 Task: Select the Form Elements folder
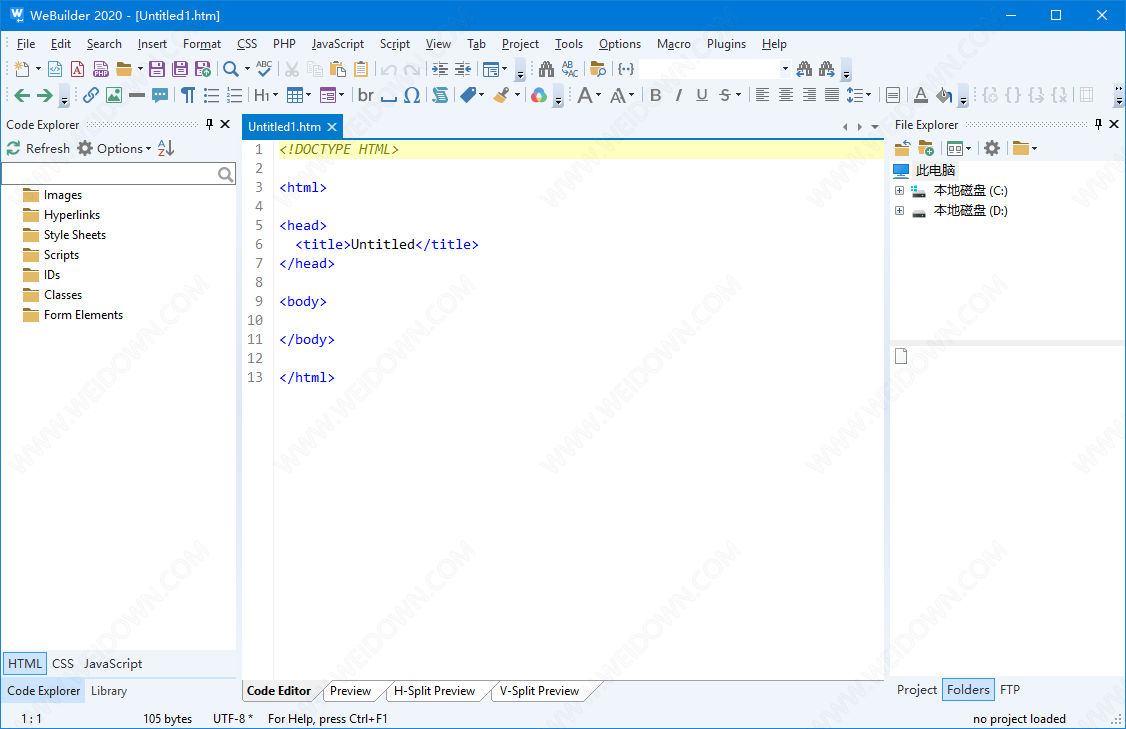(83, 315)
